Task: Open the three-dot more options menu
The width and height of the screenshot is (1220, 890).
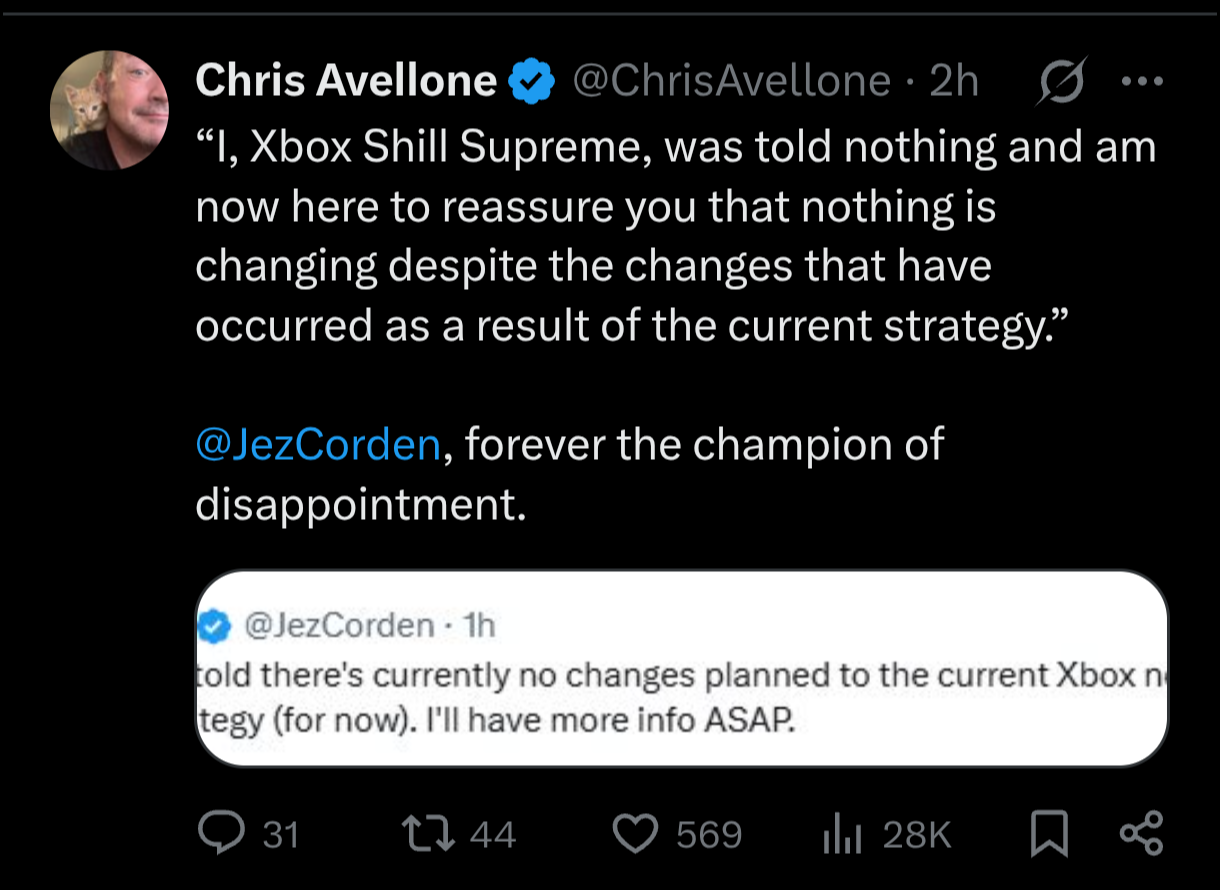Action: point(1142,82)
